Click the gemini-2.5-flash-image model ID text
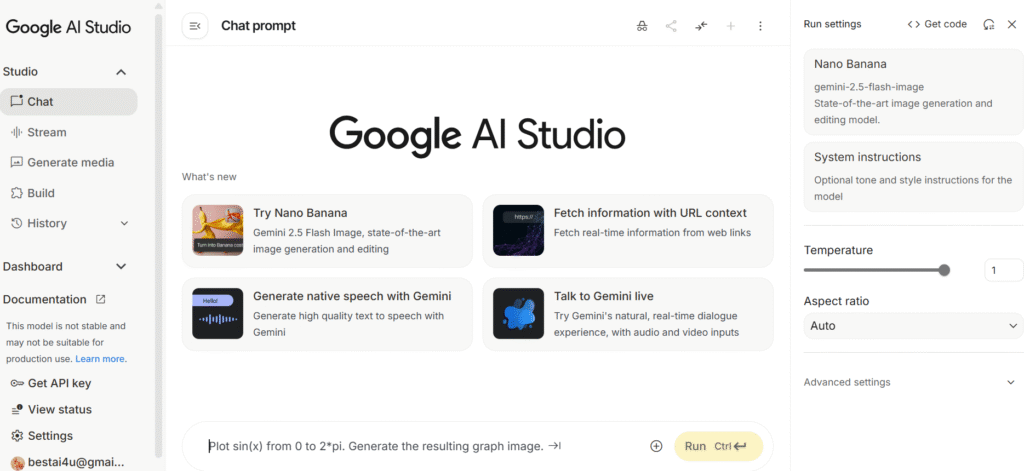Image resolution: width=1024 pixels, height=471 pixels. (869, 87)
